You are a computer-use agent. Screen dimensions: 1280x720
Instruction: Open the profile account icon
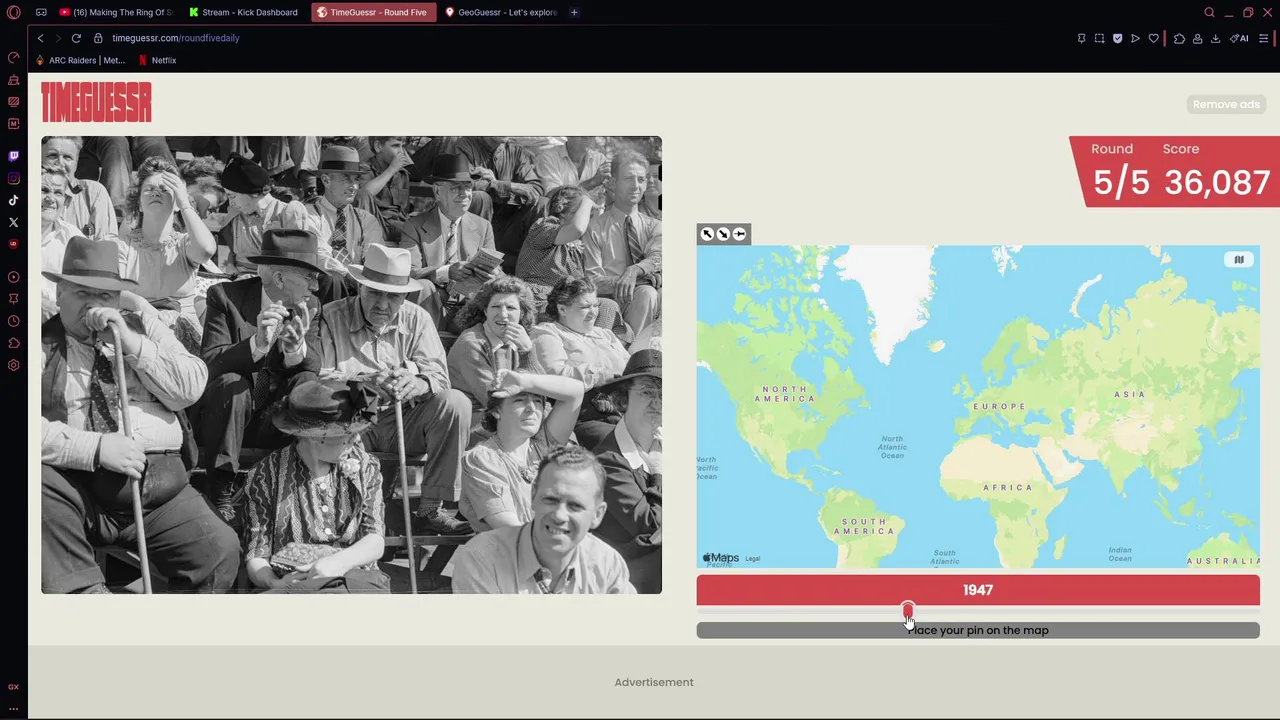coord(1197,38)
